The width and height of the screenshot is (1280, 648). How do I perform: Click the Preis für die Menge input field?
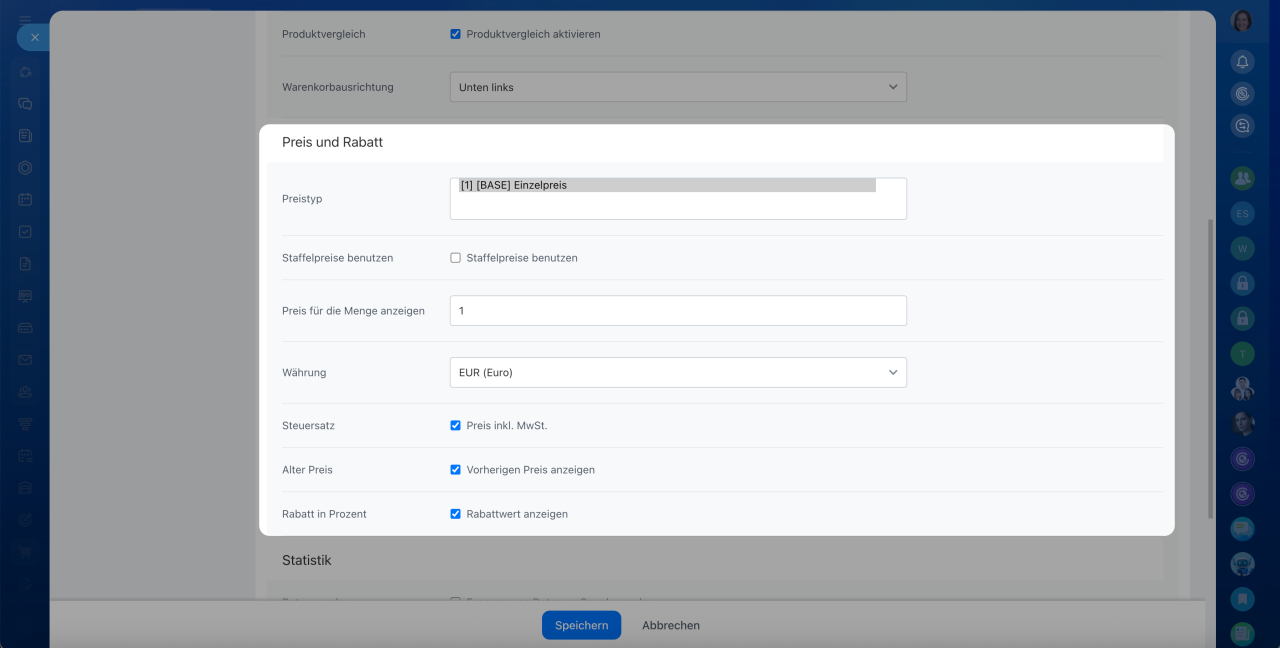pos(677,311)
